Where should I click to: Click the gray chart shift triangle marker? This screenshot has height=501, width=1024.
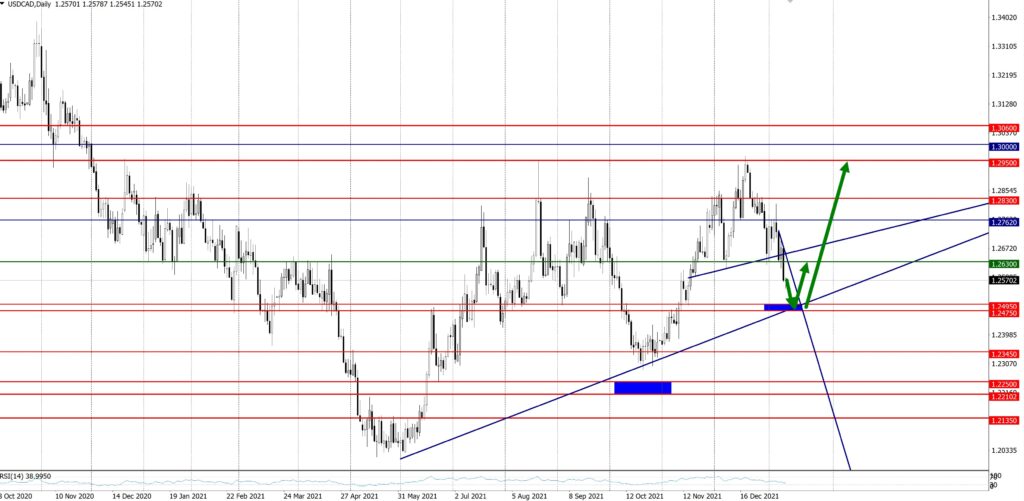click(790, 3)
